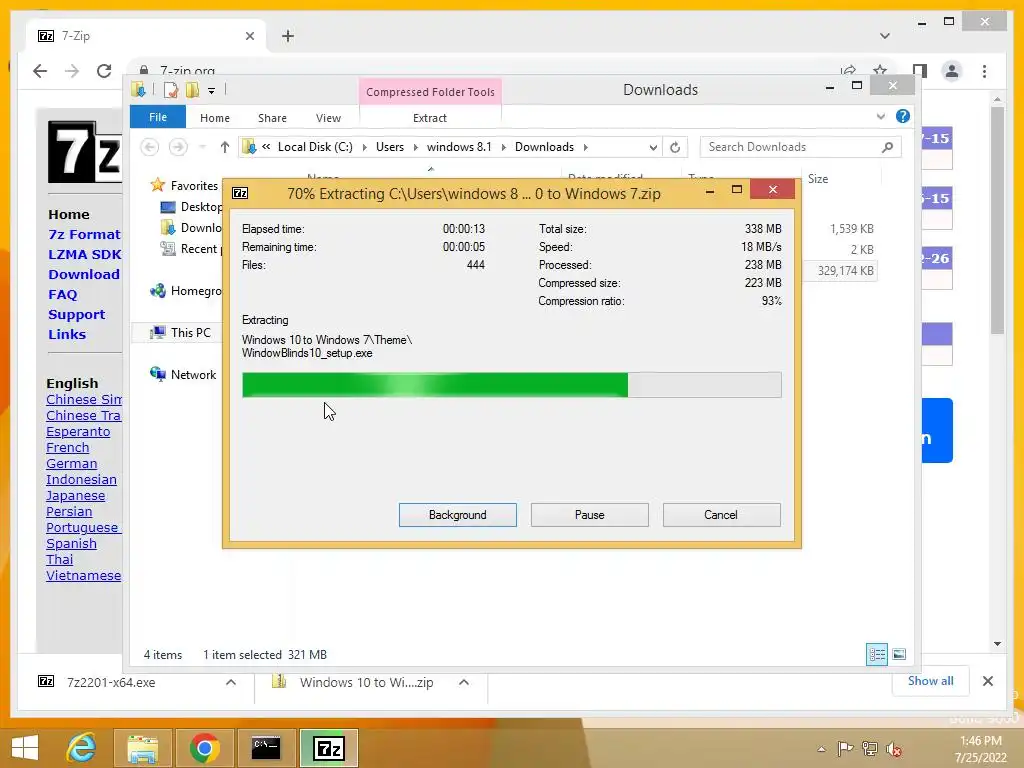Viewport: 1024px width, 768px height.
Task: Click Properties icon in quick access toolbar
Action: pos(170,90)
